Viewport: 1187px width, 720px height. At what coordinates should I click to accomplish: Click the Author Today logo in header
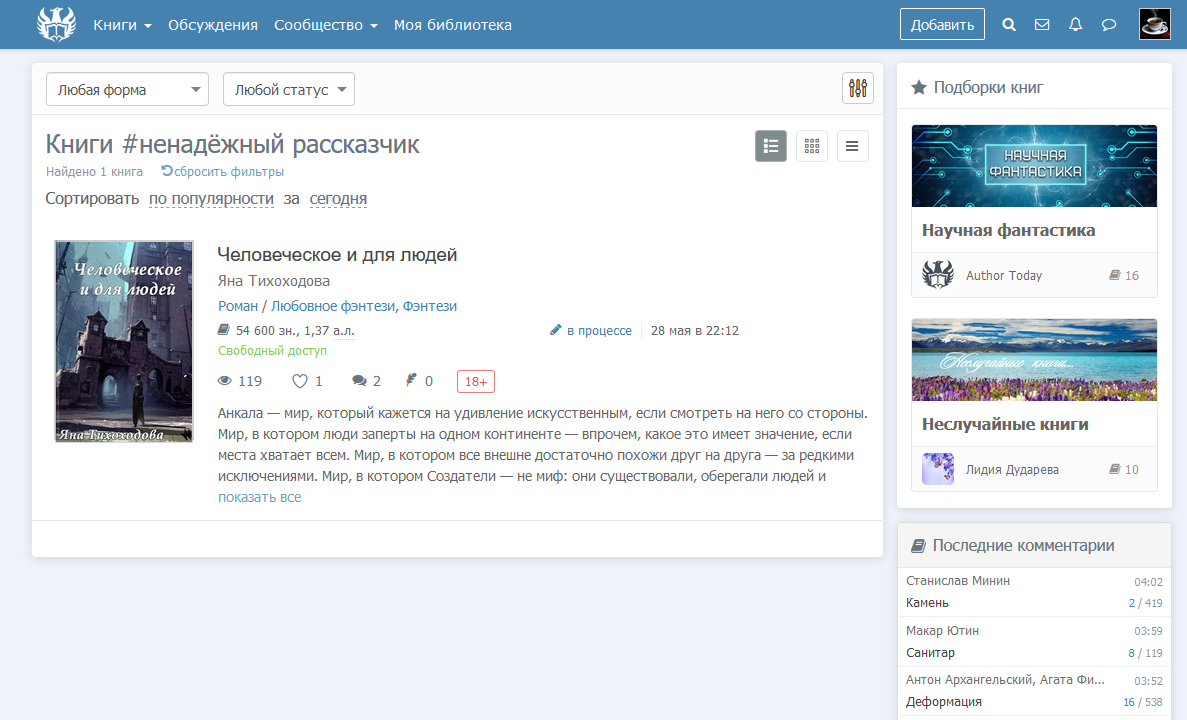point(56,24)
